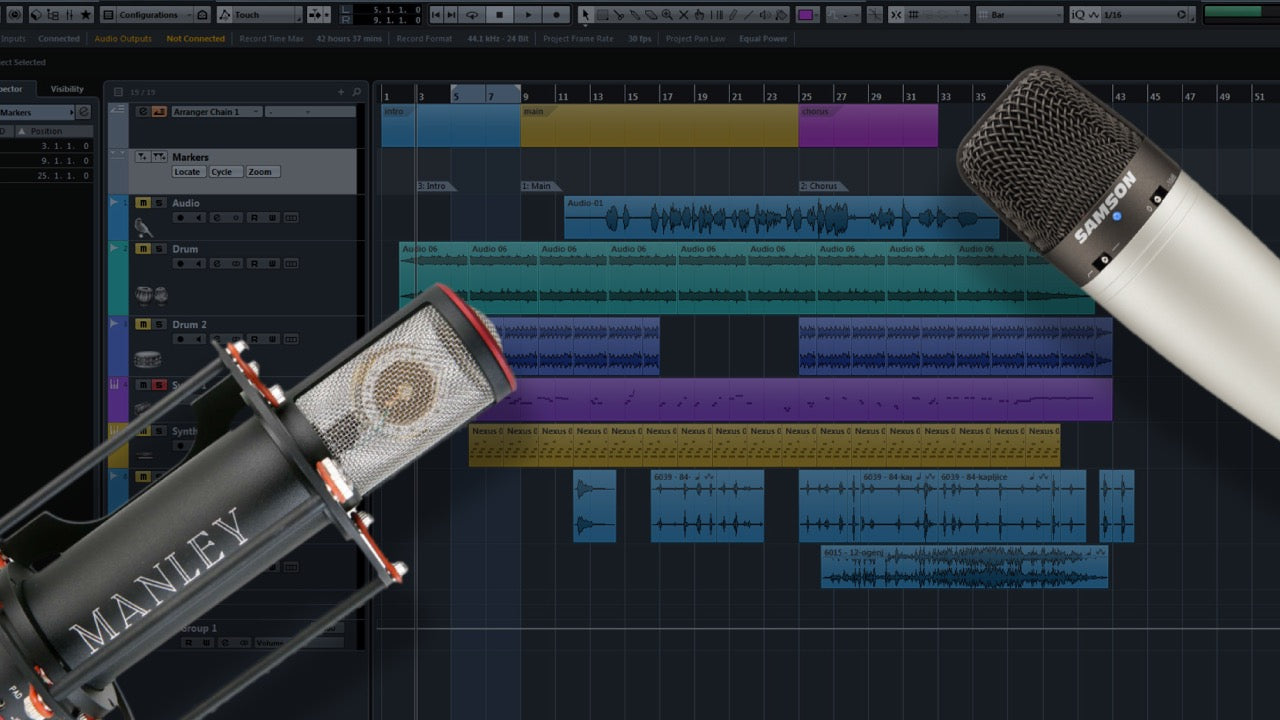Click the Add Track plus icon
Image resolution: width=1280 pixels, height=720 pixels.
(x=341, y=92)
